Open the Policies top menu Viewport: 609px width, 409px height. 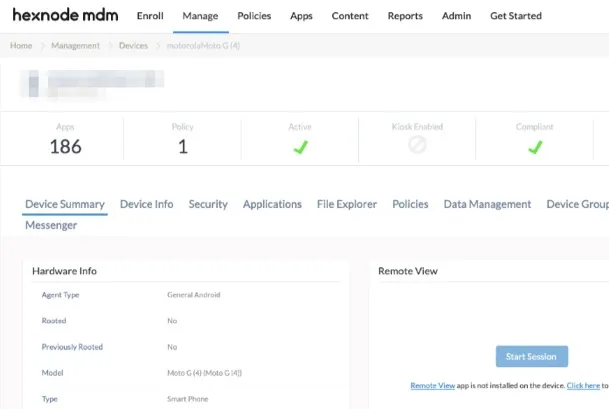click(x=254, y=16)
